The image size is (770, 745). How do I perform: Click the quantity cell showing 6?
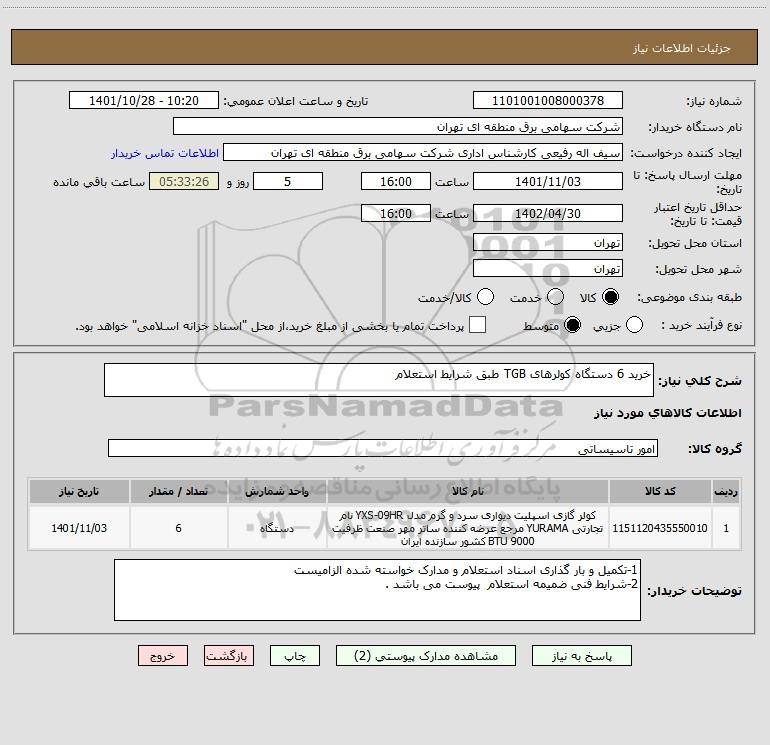(x=178, y=528)
